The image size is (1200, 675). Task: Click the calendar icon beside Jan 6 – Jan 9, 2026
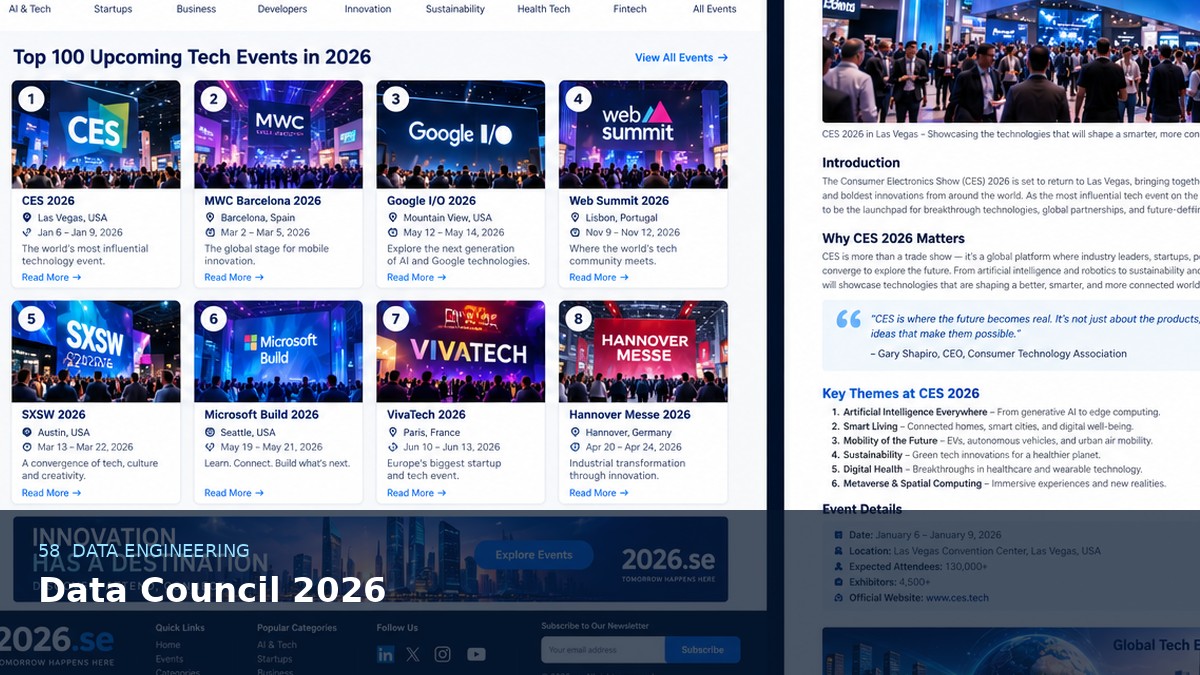(x=27, y=232)
